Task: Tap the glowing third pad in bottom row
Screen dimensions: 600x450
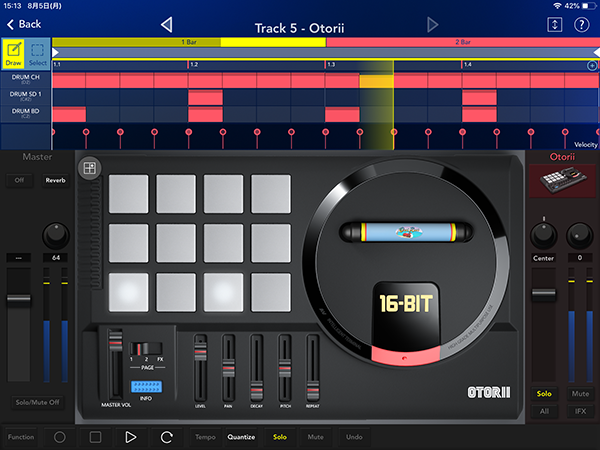Action: click(223, 292)
